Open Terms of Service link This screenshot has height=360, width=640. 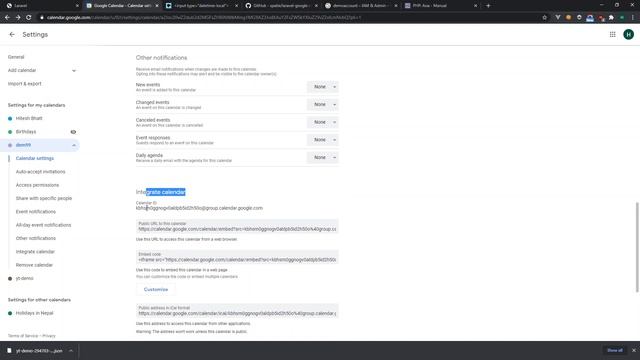[23, 336]
